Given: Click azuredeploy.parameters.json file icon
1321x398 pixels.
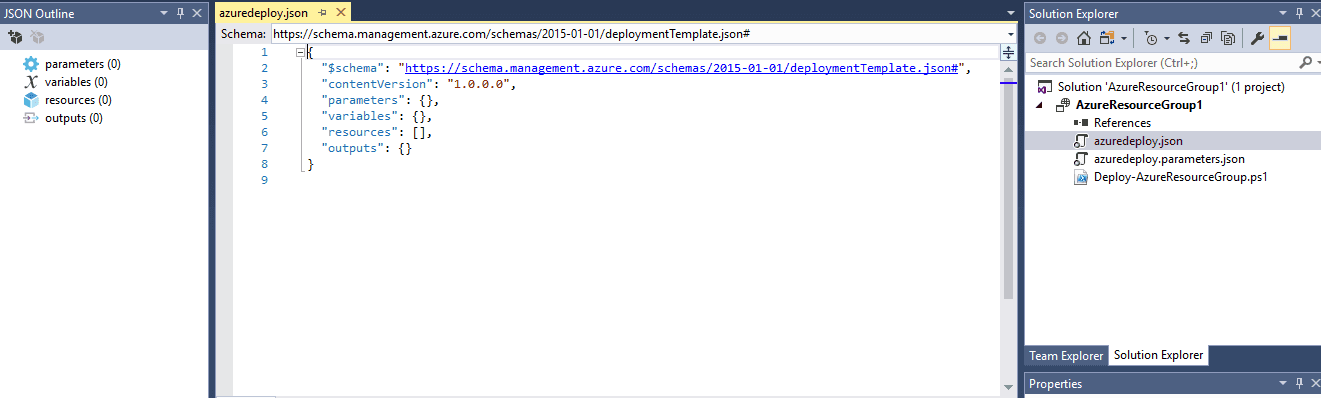Looking at the screenshot, I should (1081, 159).
